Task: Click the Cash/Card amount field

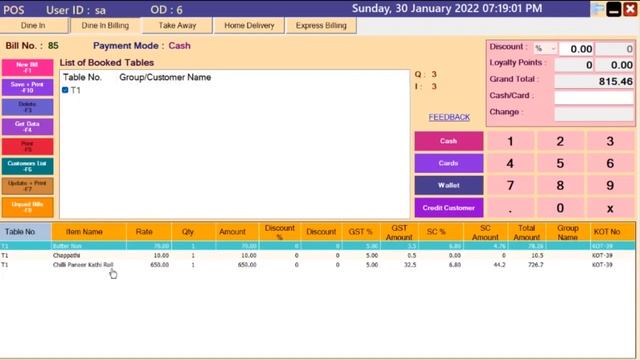Action: 594,97
